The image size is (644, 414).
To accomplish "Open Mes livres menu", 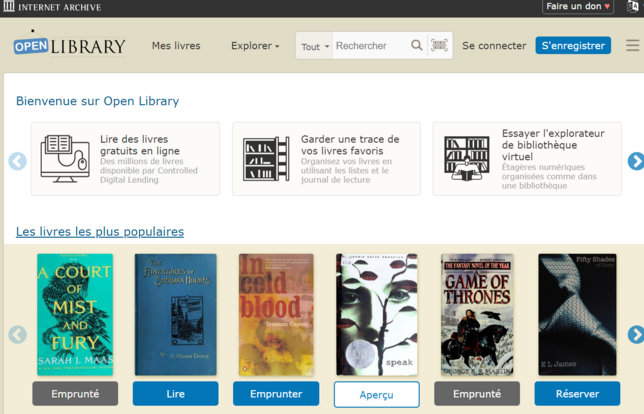I will pos(176,46).
